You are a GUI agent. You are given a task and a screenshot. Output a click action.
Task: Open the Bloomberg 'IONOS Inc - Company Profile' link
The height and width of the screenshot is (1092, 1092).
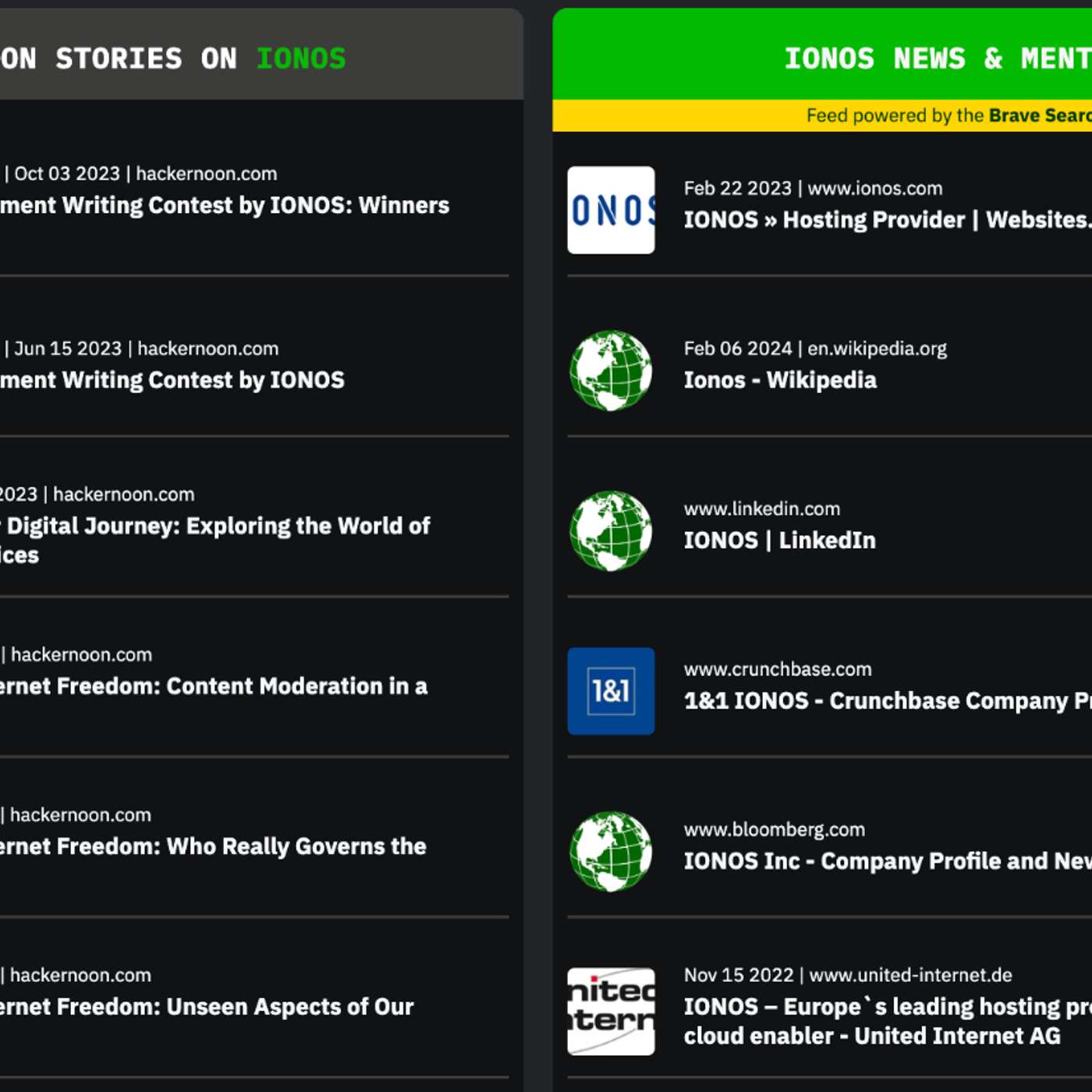[881, 861]
